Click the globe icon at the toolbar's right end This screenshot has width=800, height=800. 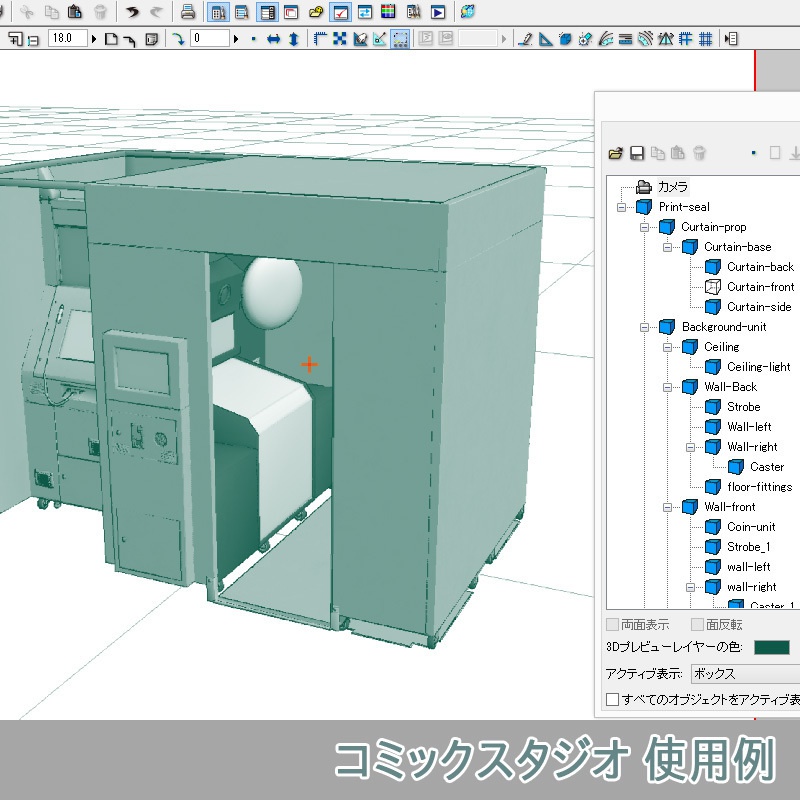coord(466,11)
